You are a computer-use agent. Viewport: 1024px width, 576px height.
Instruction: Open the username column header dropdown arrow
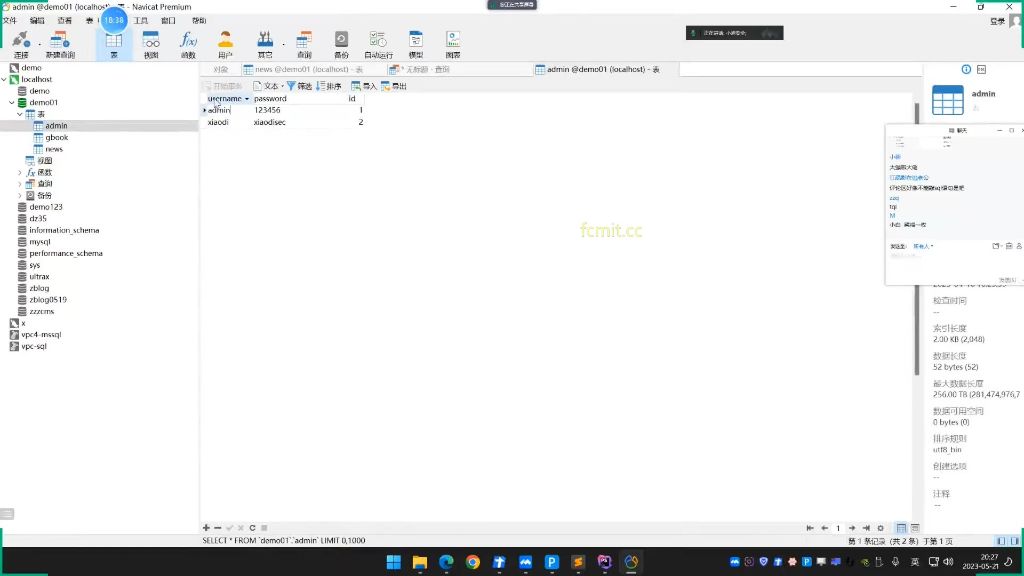(x=247, y=99)
